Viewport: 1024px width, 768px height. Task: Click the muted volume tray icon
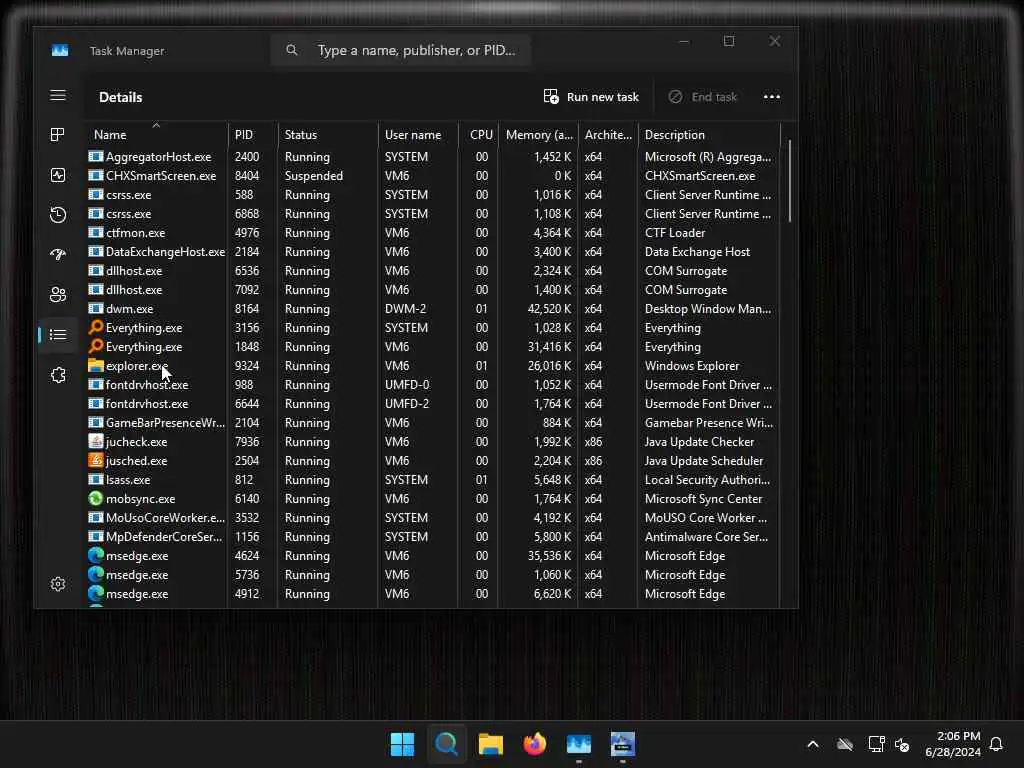[x=902, y=744]
